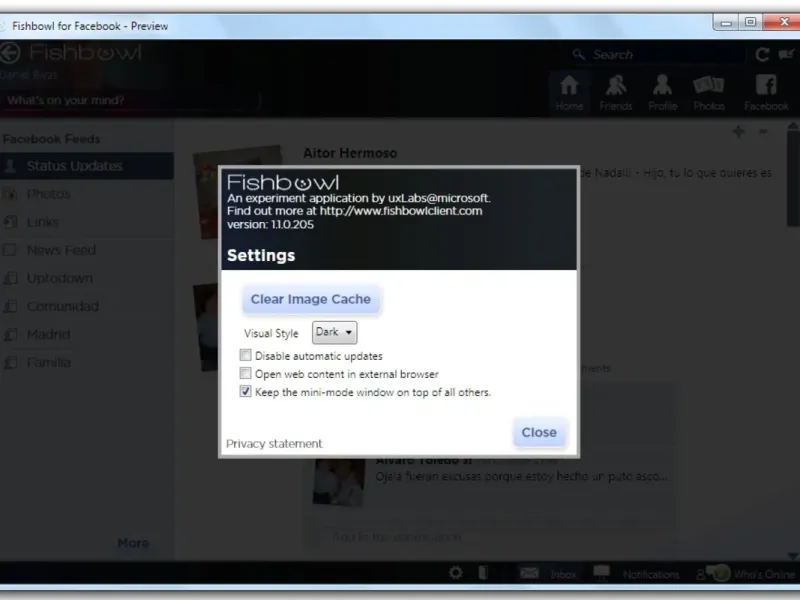The height and width of the screenshot is (600, 800).
Task: Click the refresh icon next to Search
Action: point(762,55)
